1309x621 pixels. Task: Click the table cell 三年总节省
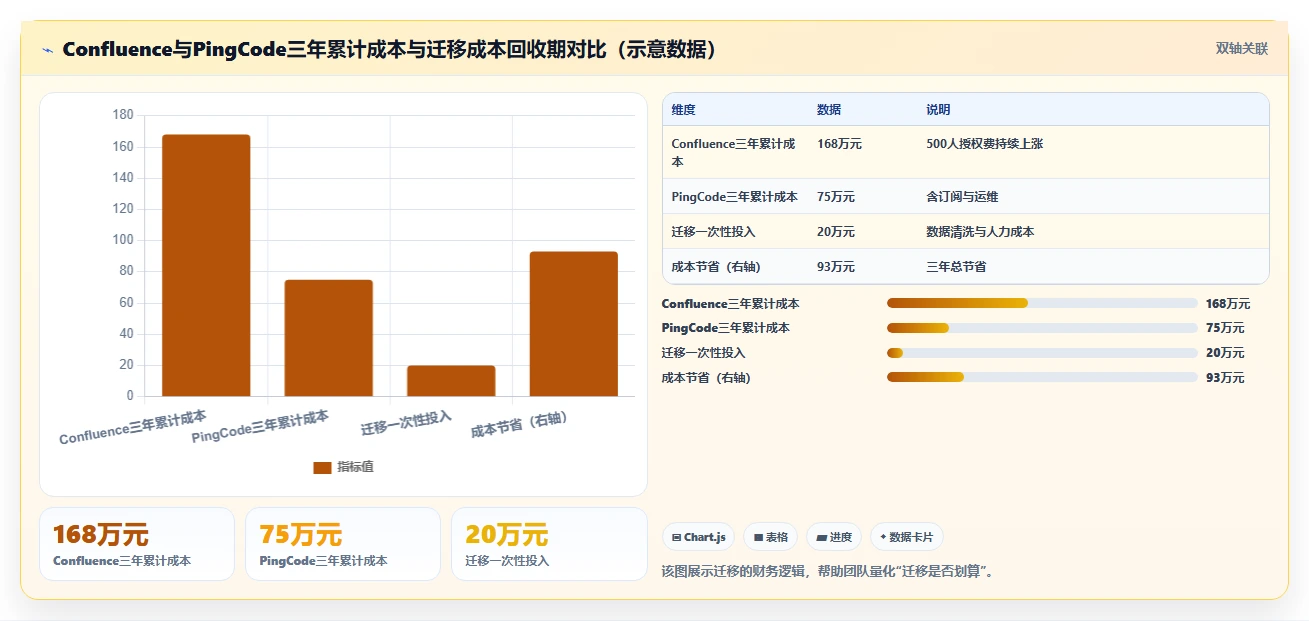pos(1093,267)
